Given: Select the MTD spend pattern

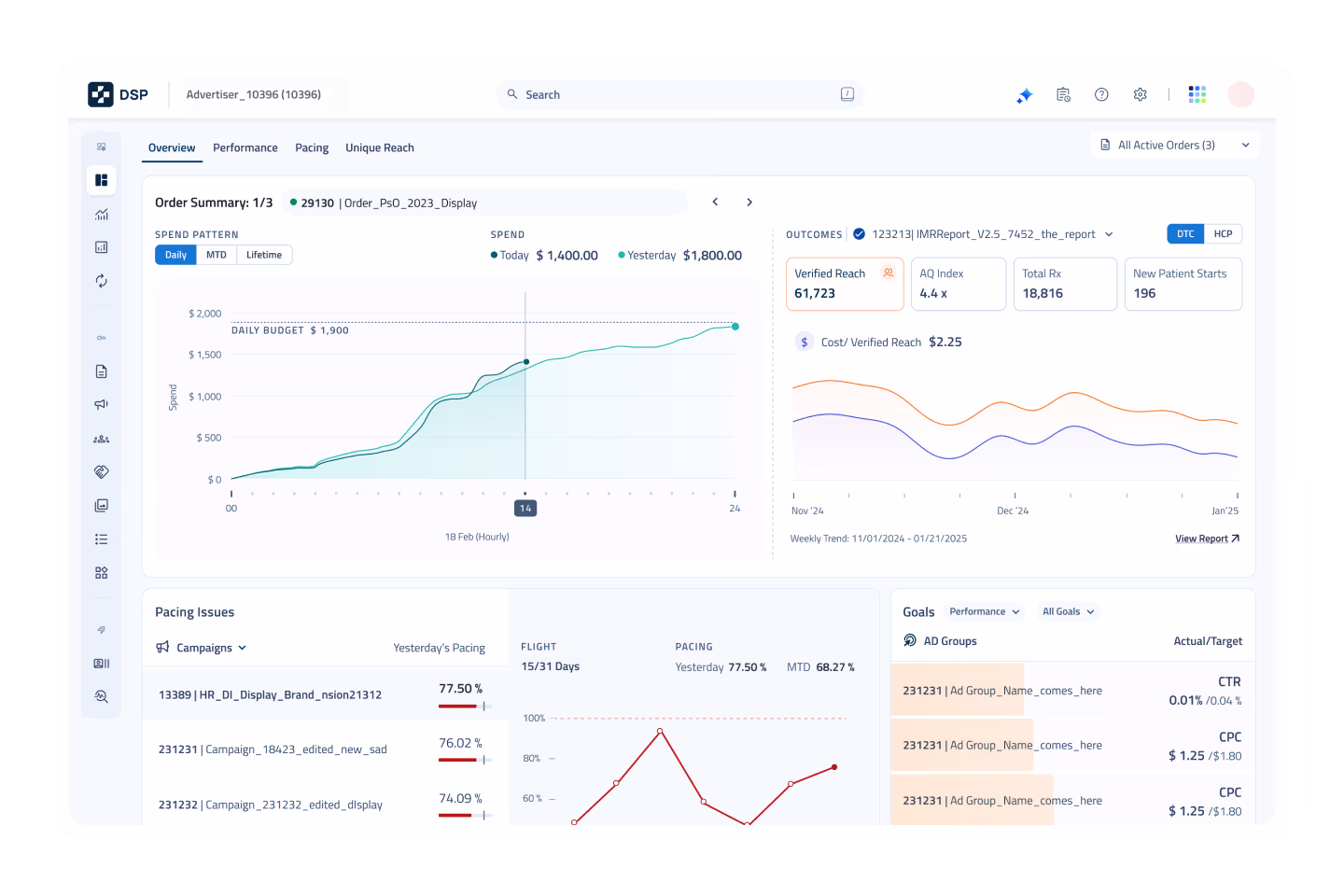Looking at the screenshot, I should 217,255.
